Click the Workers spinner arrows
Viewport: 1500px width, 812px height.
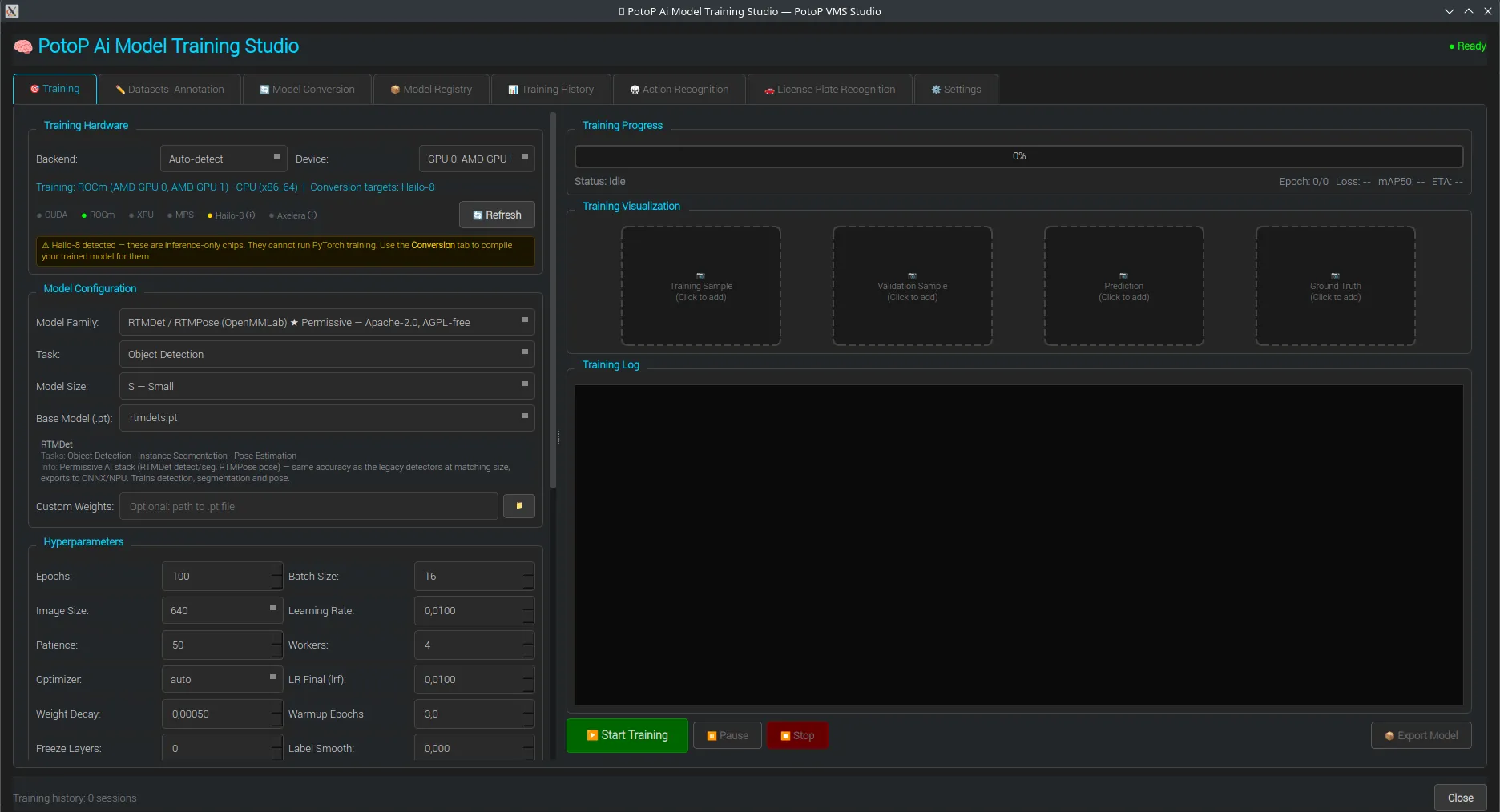[x=529, y=645]
